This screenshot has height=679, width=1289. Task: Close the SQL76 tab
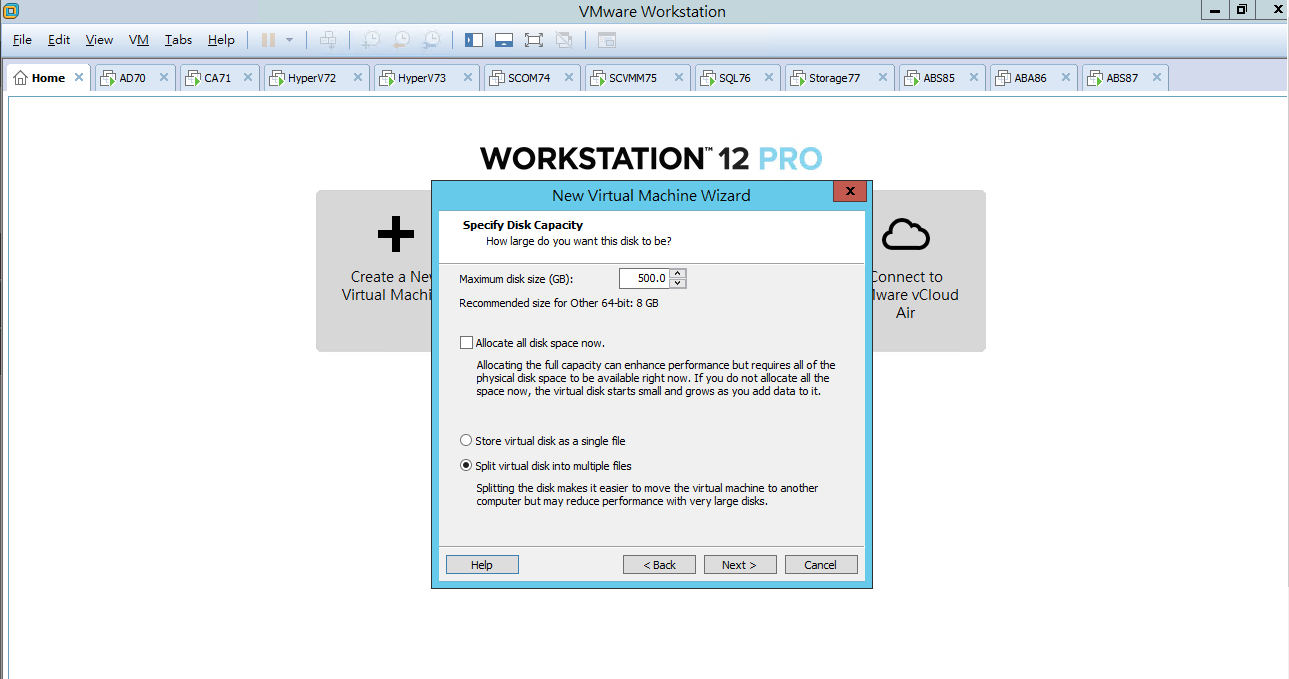click(x=770, y=77)
